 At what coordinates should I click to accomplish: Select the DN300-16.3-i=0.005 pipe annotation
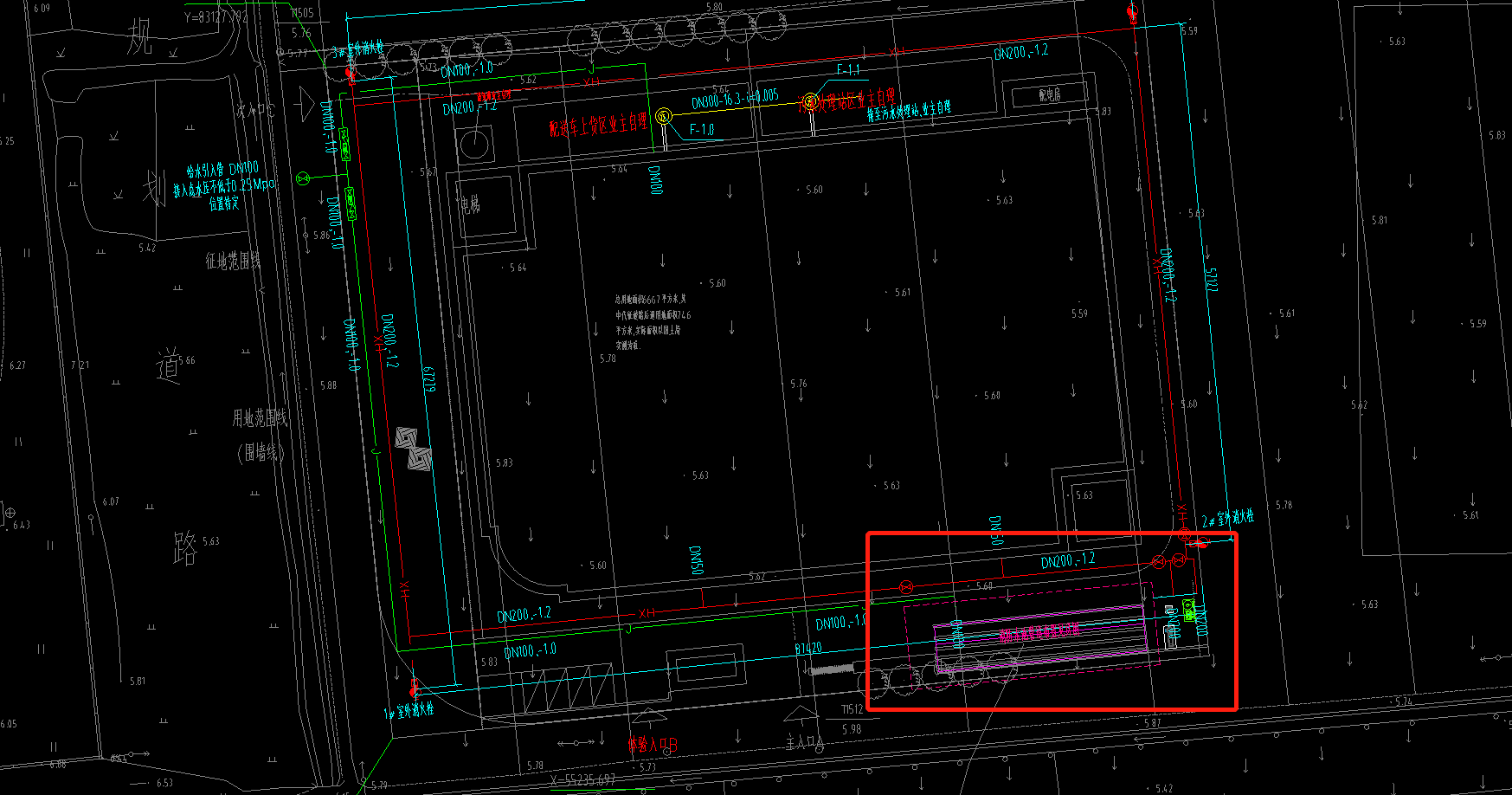[x=735, y=100]
